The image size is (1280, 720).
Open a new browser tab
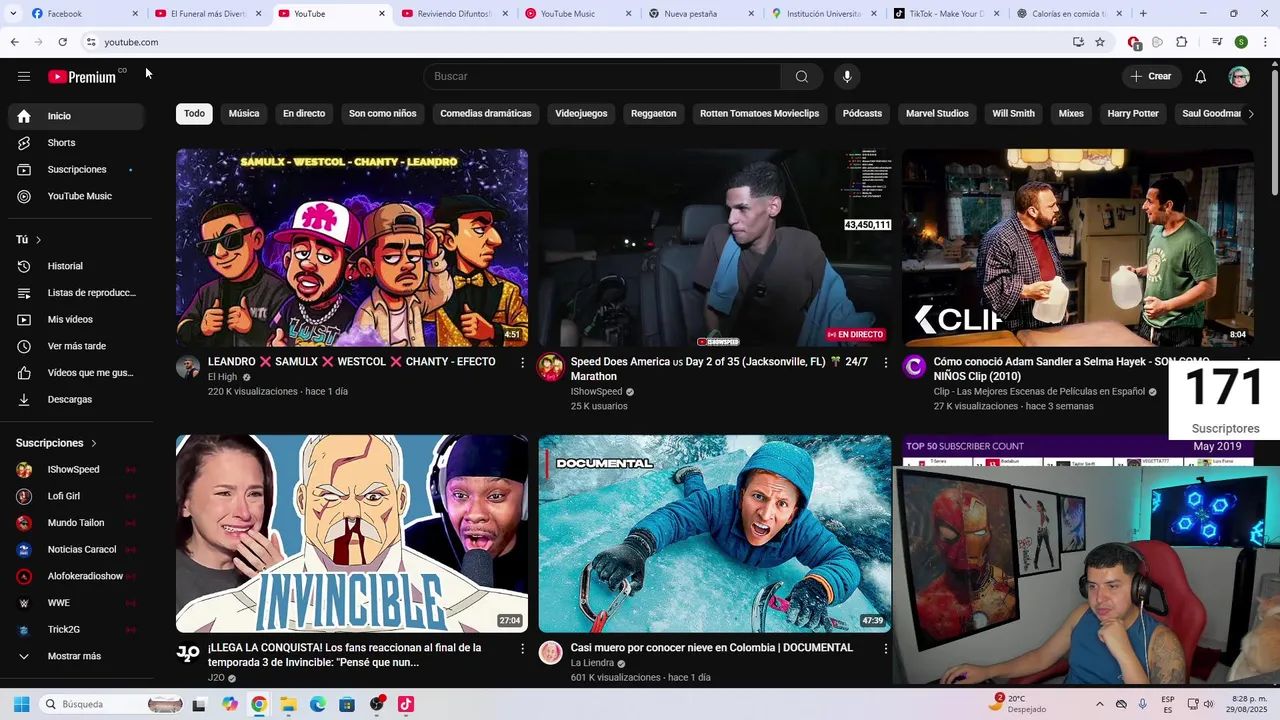[1143, 14]
